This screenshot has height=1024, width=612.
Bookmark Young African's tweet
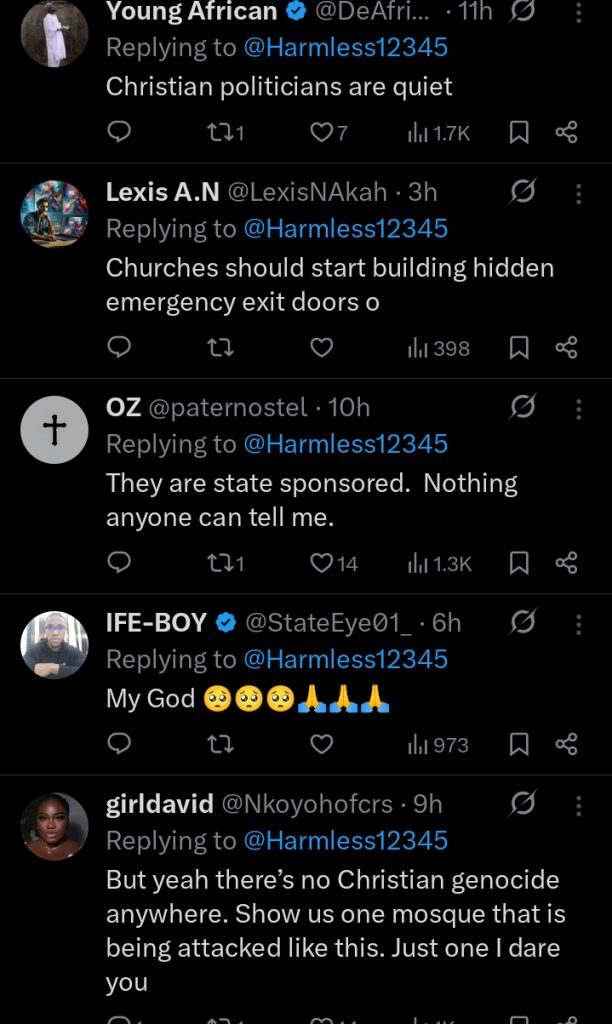(x=519, y=132)
